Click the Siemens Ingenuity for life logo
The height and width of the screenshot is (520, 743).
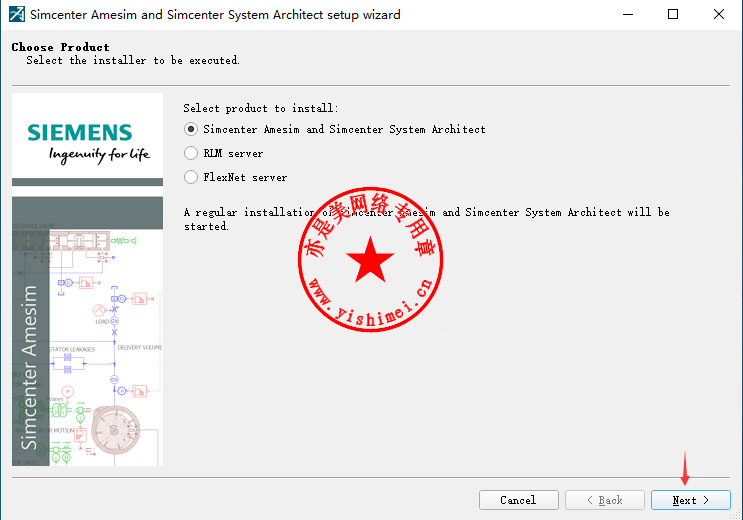tap(88, 143)
